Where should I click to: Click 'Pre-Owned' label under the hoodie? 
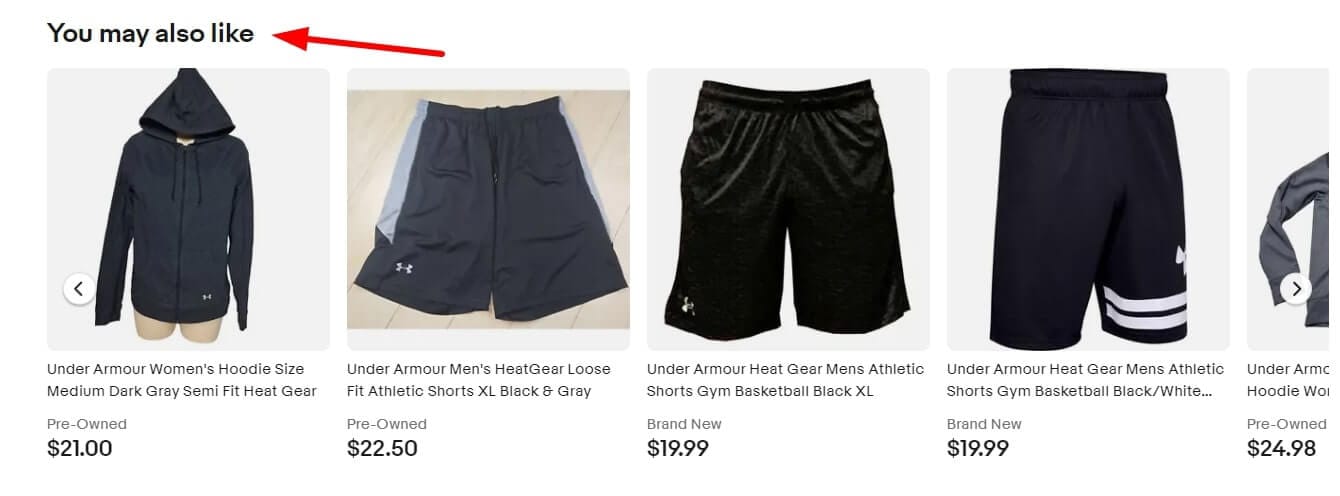[87, 424]
